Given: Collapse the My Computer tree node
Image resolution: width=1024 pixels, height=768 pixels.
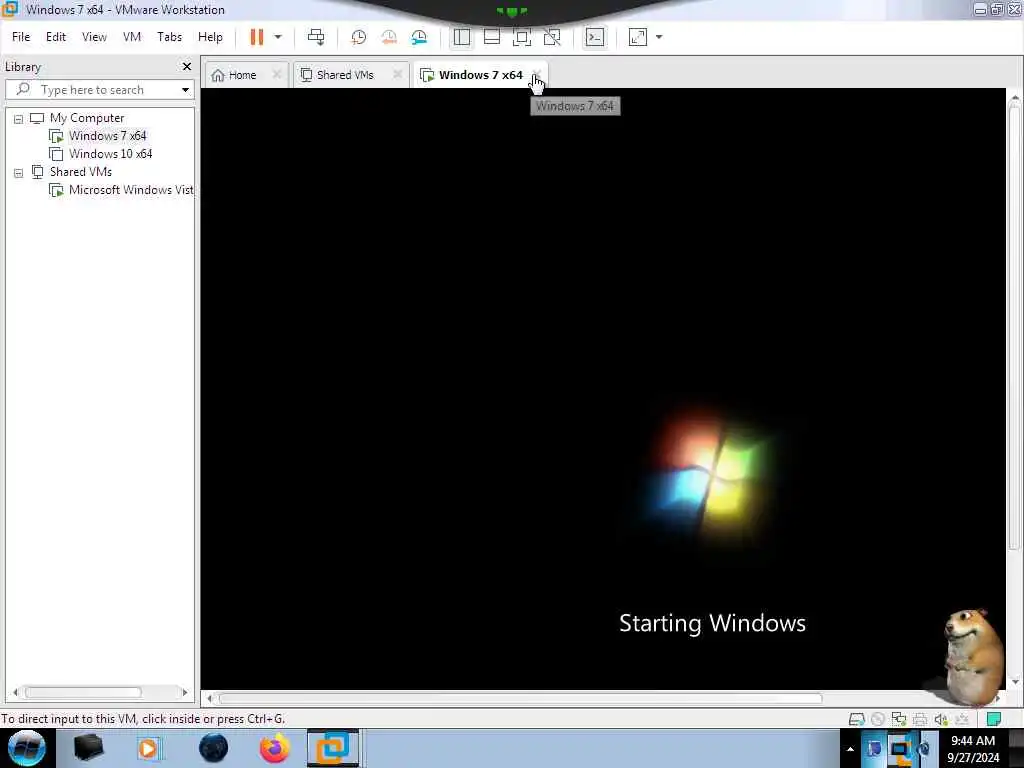Looking at the screenshot, I should click(x=18, y=119).
